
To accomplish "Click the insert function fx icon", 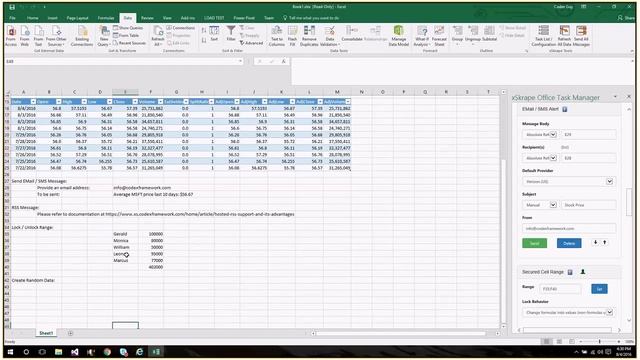I will (283, 61).
